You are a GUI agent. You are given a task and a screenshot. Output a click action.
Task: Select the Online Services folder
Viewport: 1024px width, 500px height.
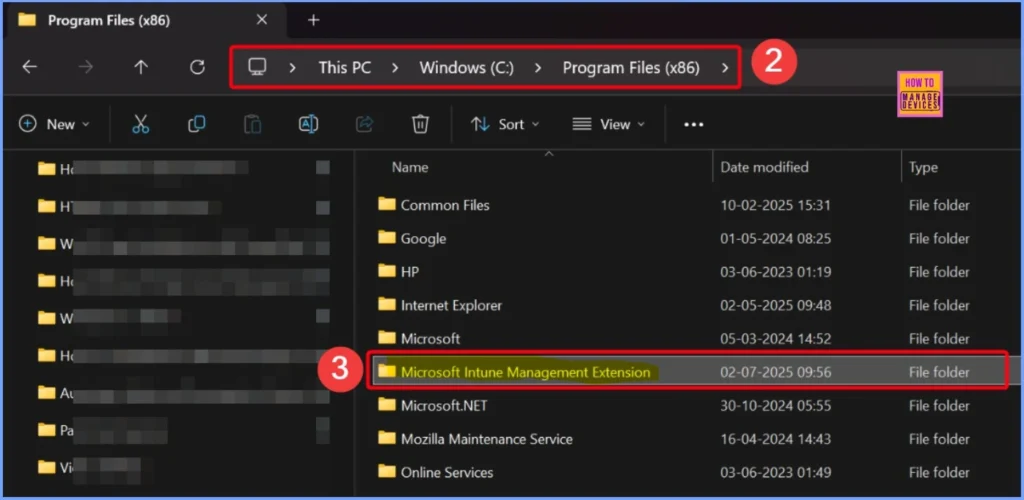[689, 472]
